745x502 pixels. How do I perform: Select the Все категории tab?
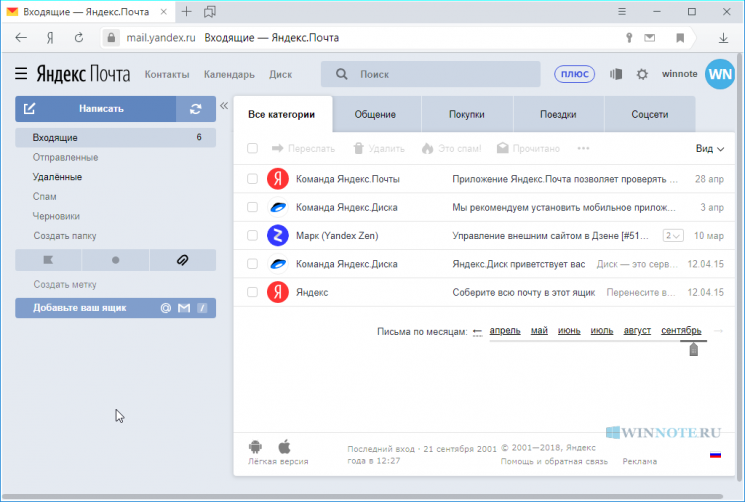pos(281,114)
